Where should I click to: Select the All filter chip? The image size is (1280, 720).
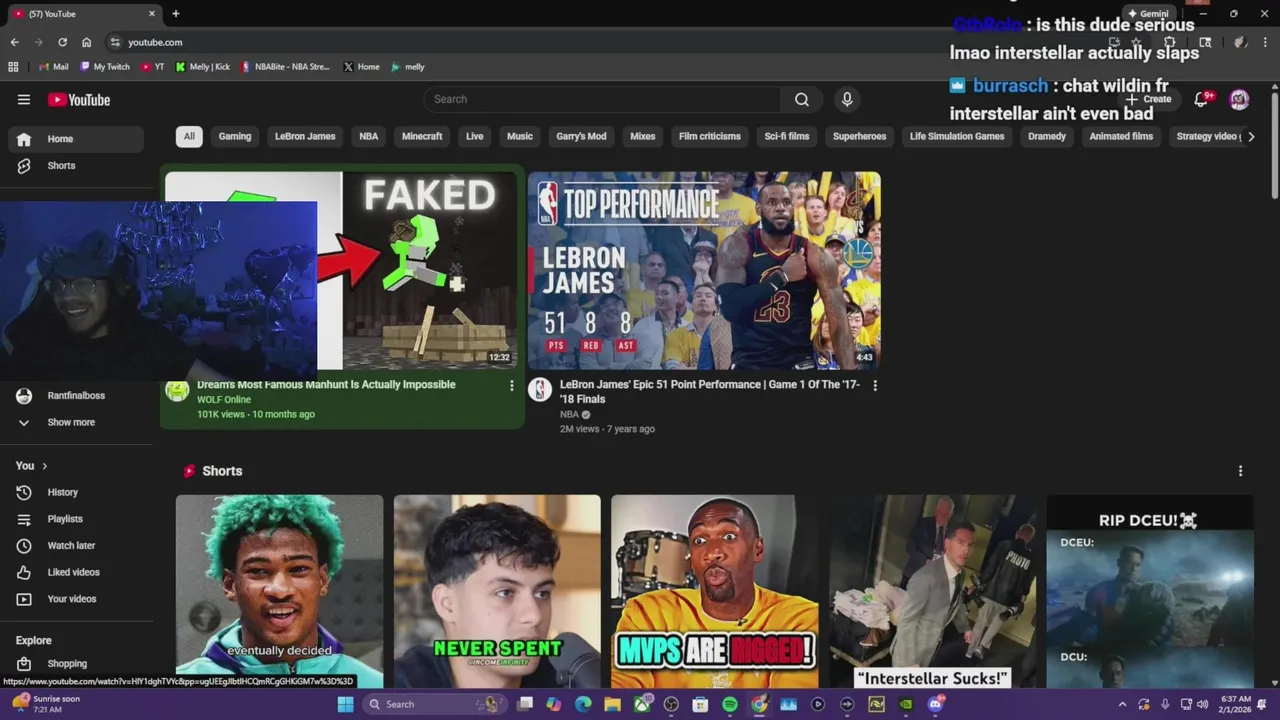pos(189,136)
